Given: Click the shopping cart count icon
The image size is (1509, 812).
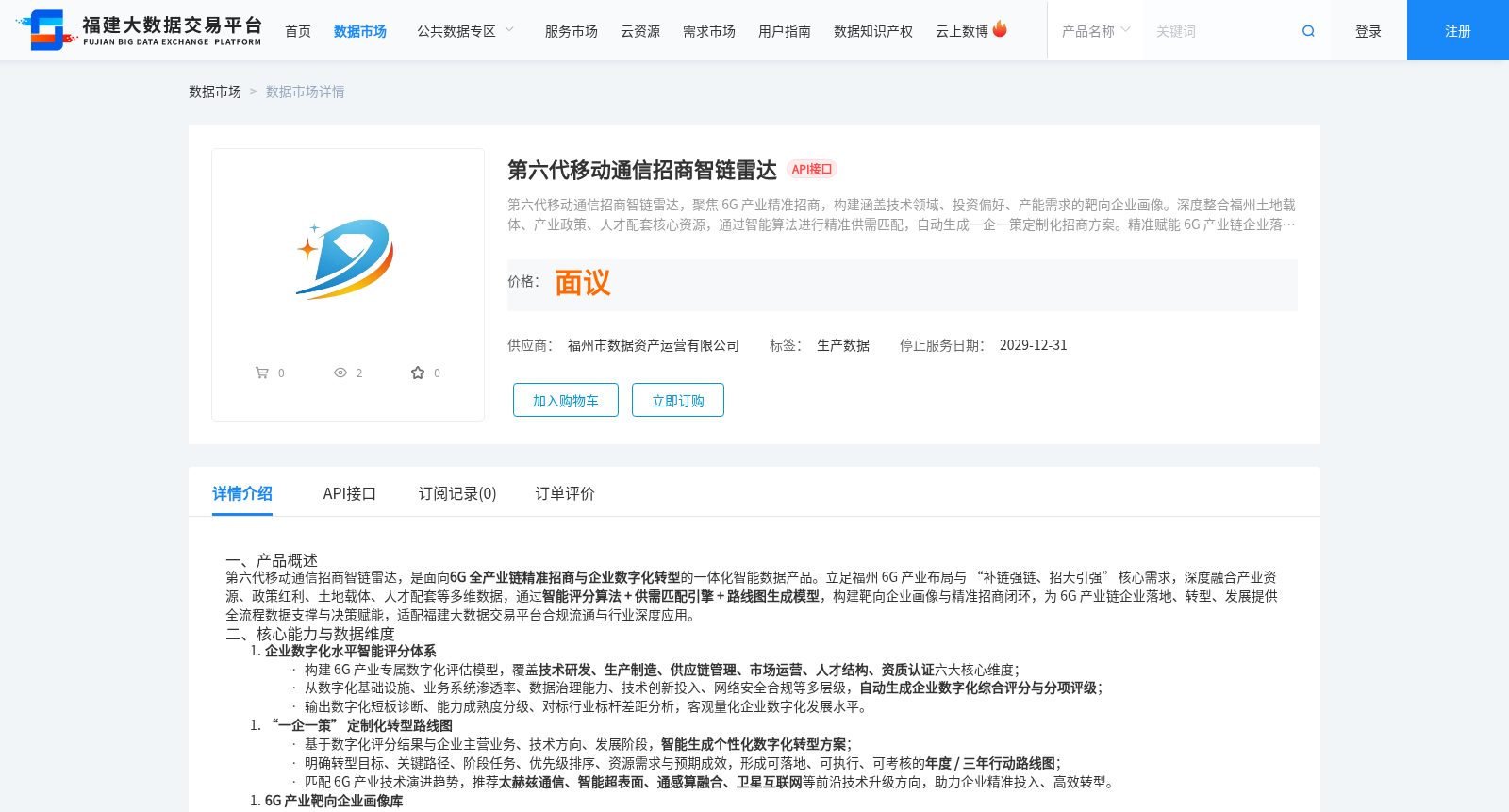Looking at the screenshot, I should point(262,373).
